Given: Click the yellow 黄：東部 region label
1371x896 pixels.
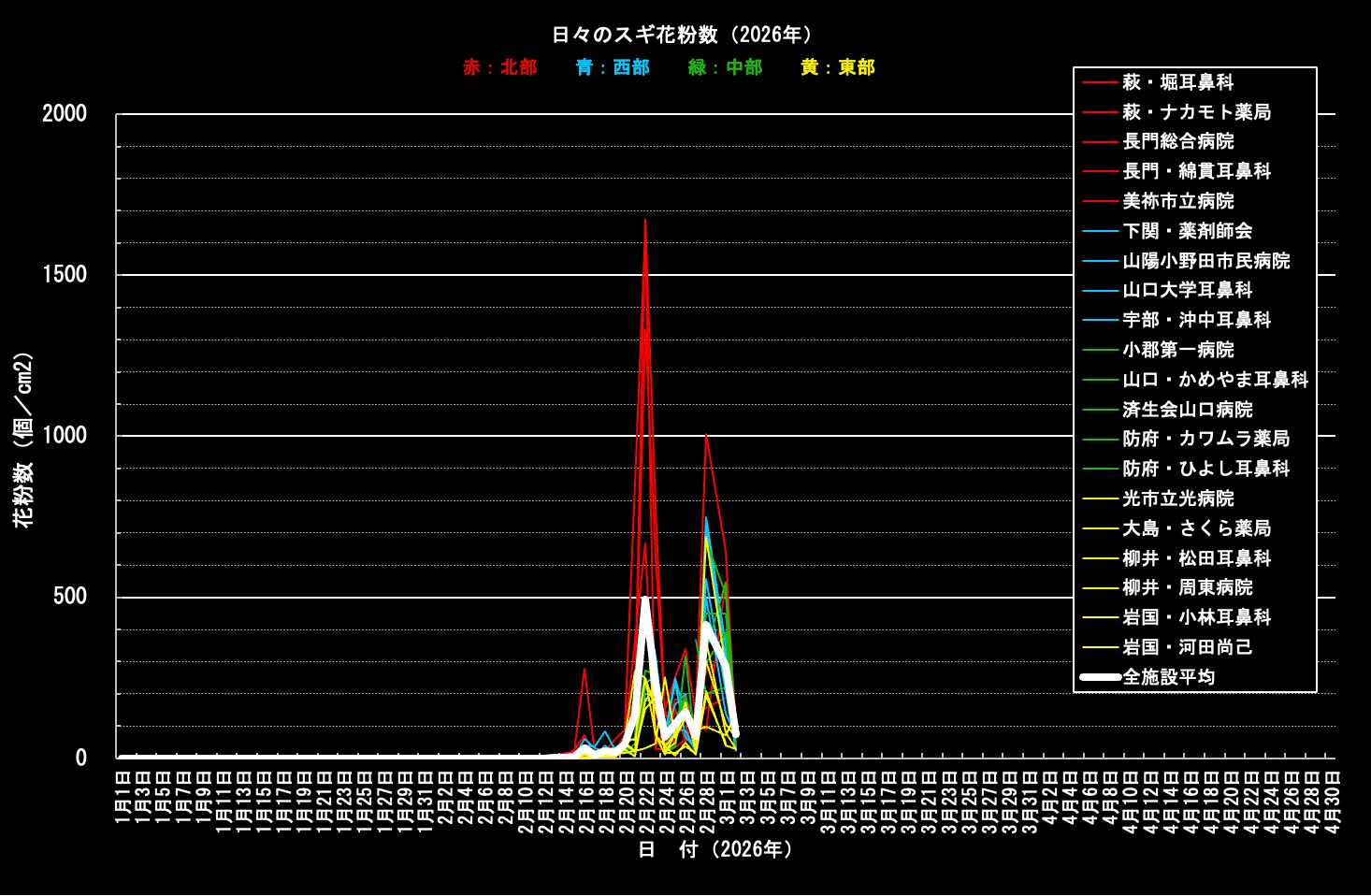Looking at the screenshot, I should point(838,67).
